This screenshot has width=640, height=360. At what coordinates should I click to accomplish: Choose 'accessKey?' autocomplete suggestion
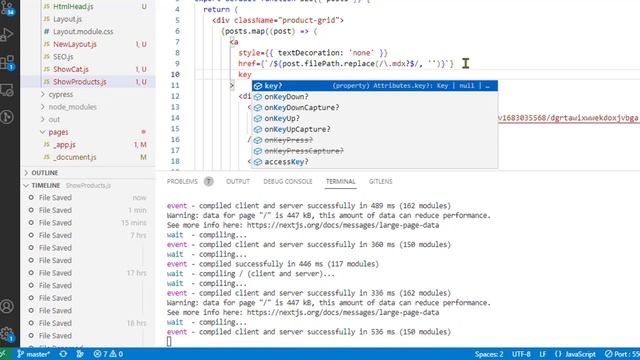375,162
